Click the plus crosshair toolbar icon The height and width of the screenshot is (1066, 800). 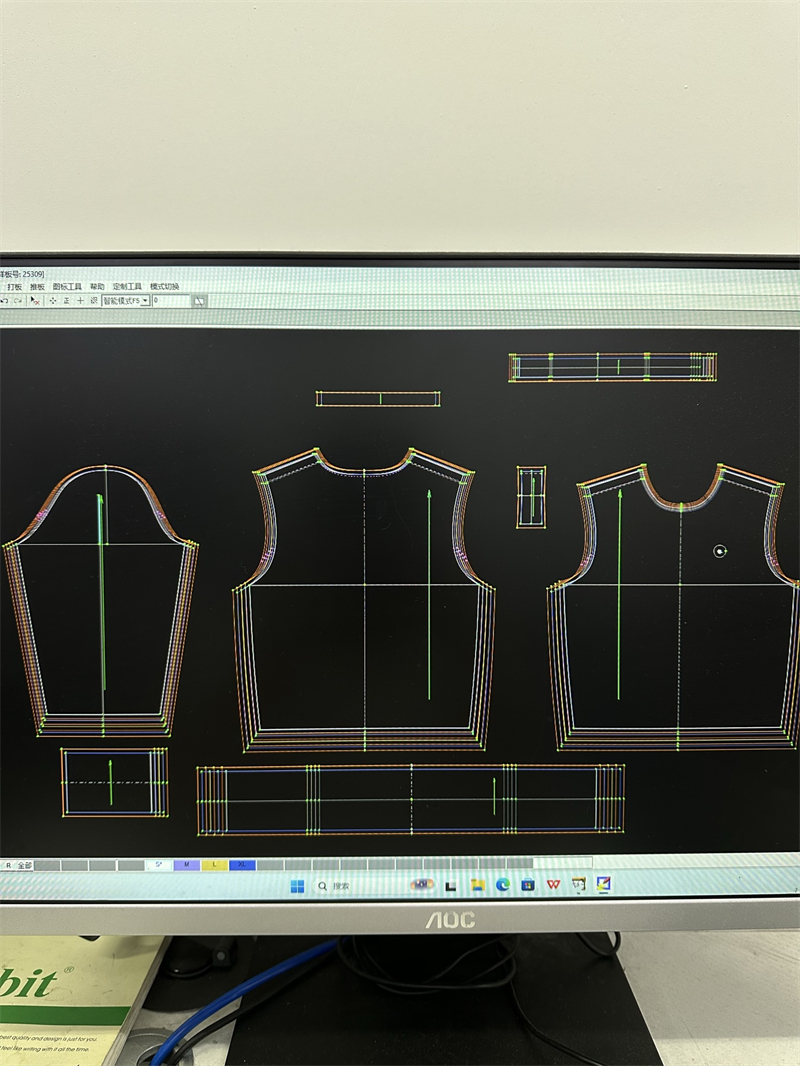click(80, 300)
